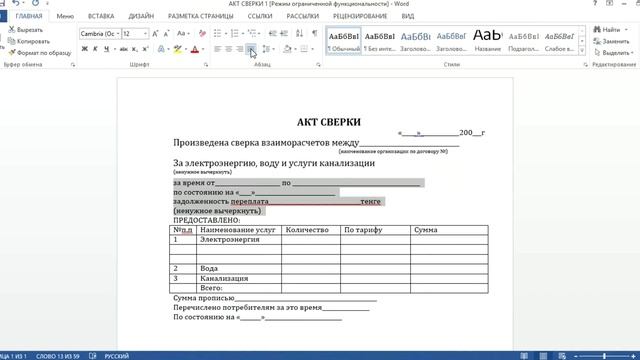Open the ВСТАВКА ribbon tab
The image size is (640, 360).
101,16
